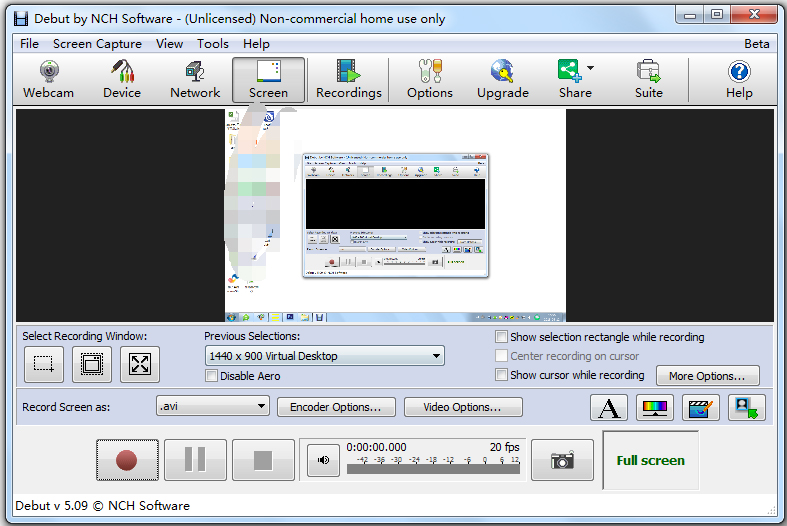Click the Record Screen as label
The height and width of the screenshot is (526, 787).
pos(66,407)
